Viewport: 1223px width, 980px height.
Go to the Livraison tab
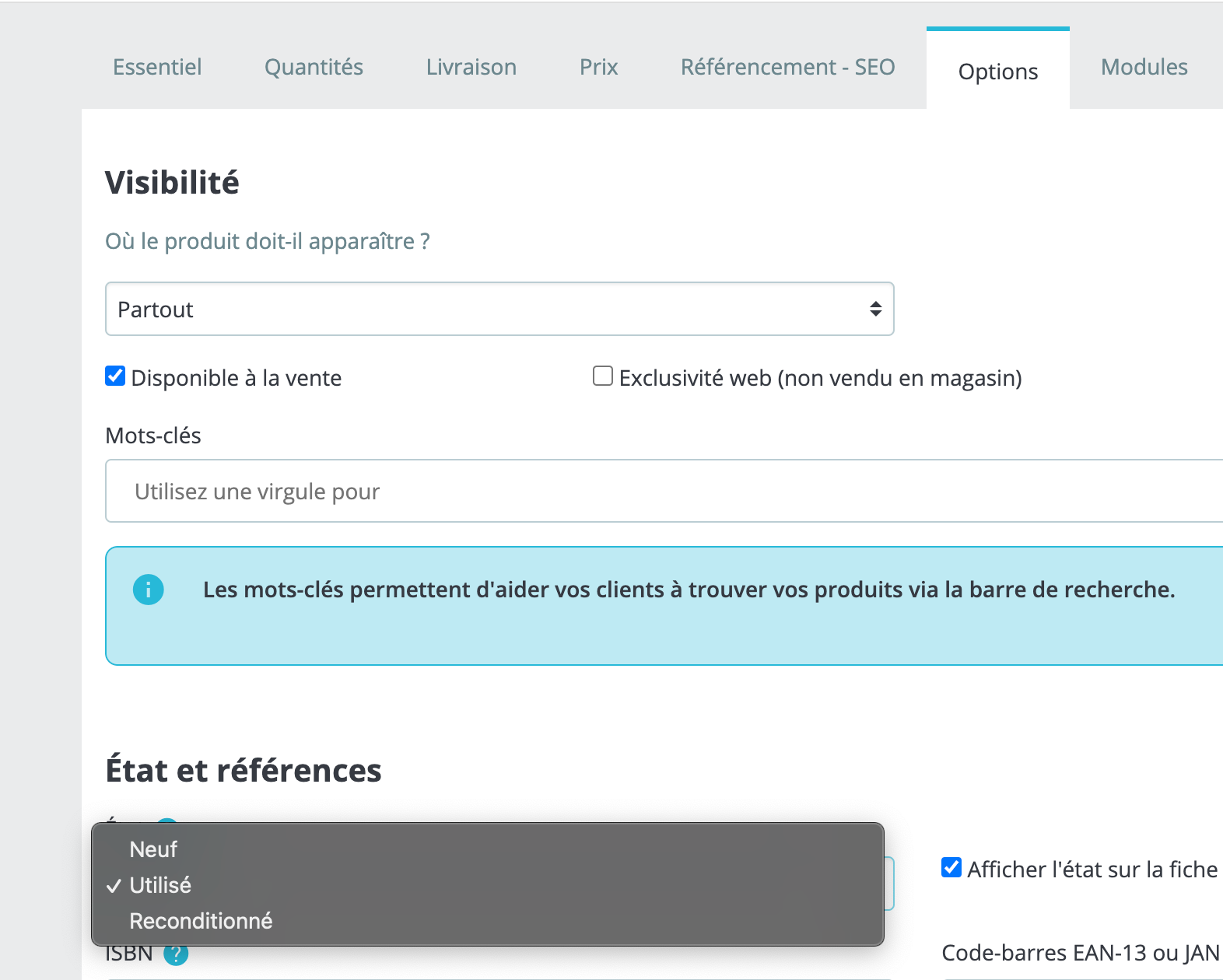[471, 67]
